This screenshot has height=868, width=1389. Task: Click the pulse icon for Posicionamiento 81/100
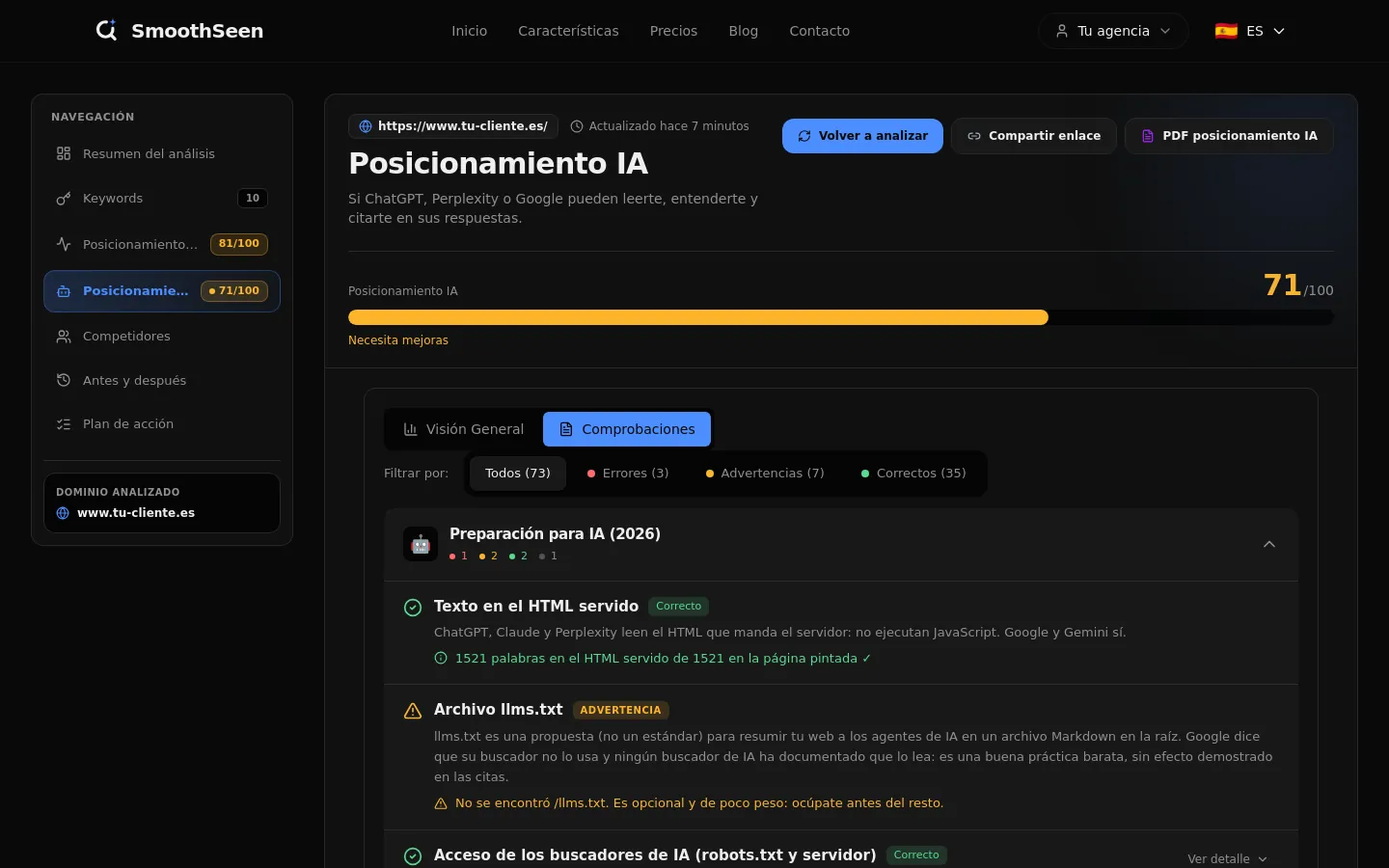point(64,244)
